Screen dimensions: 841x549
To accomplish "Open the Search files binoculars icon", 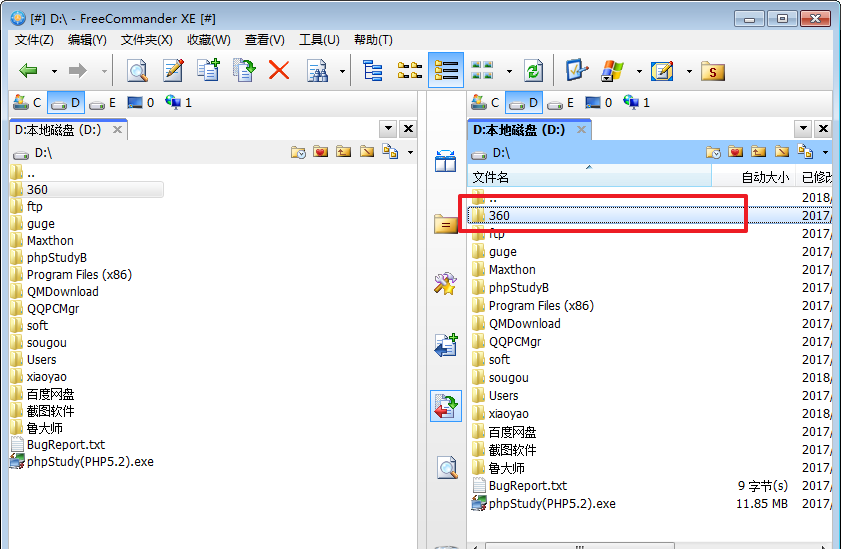I will [x=317, y=70].
